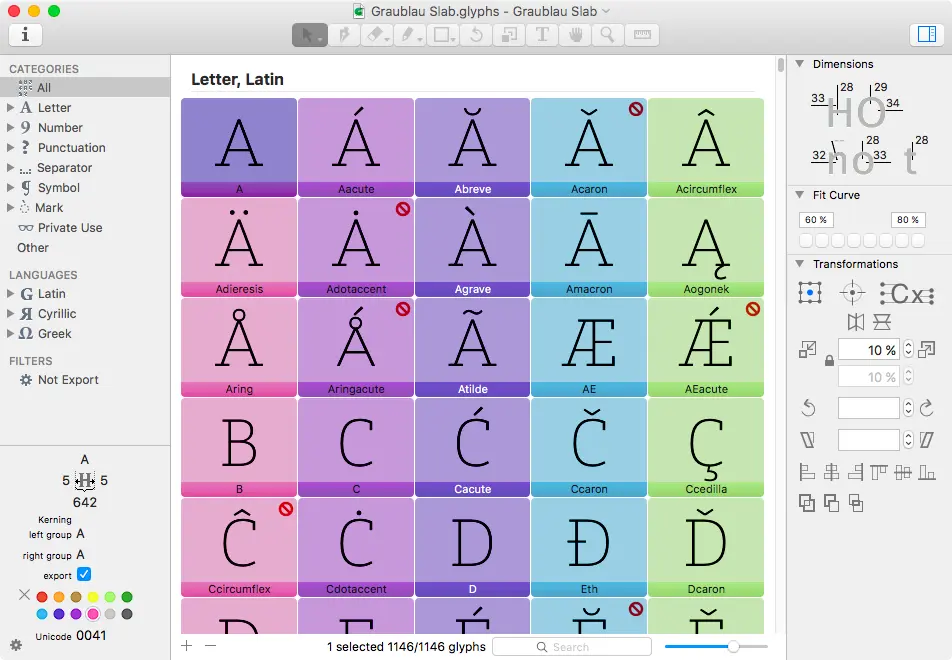Select the pen draw tool
Viewport: 952px width, 660px height.
(x=344, y=35)
